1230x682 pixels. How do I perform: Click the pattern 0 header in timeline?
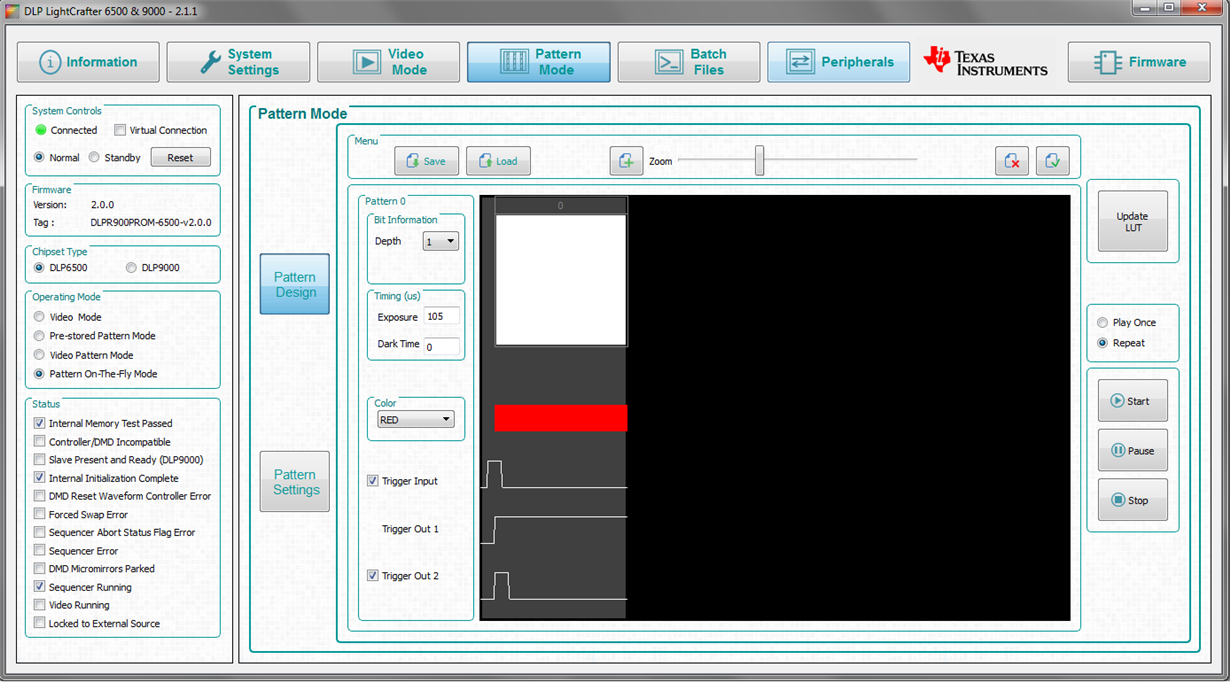[x=561, y=205]
